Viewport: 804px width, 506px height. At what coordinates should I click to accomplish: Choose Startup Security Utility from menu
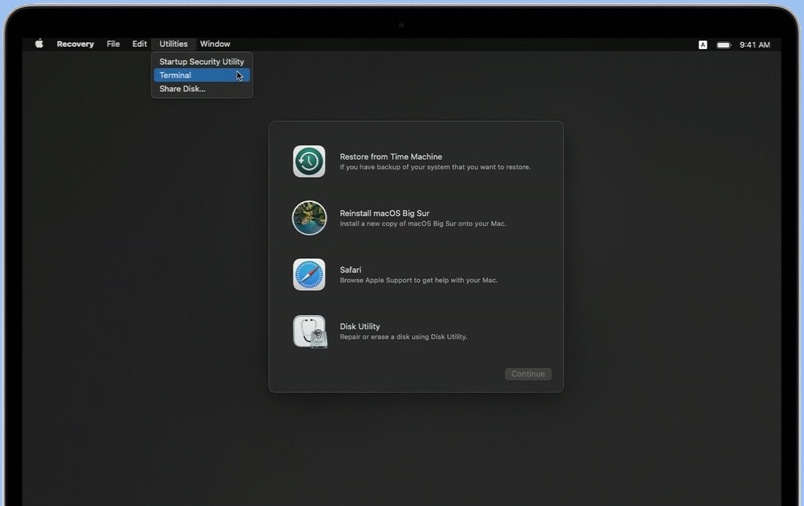[x=202, y=62]
